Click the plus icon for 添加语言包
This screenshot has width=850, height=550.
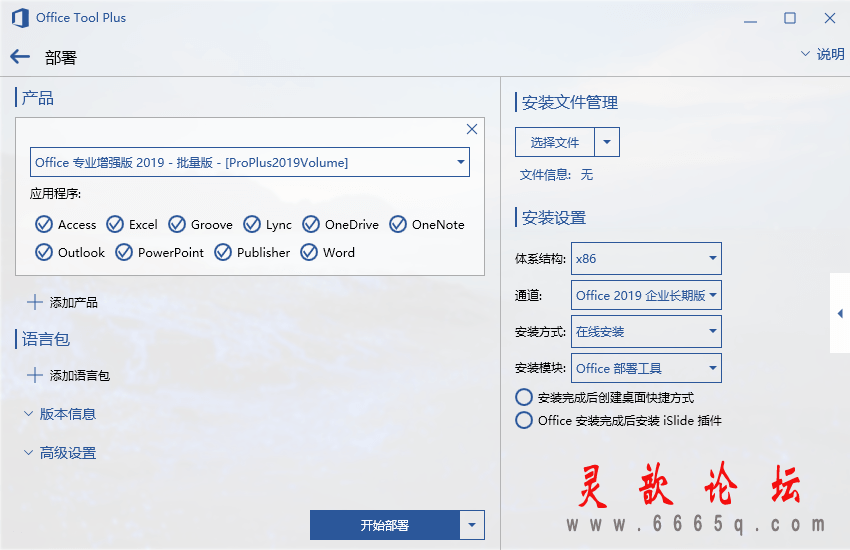click(x=35, y=375)
